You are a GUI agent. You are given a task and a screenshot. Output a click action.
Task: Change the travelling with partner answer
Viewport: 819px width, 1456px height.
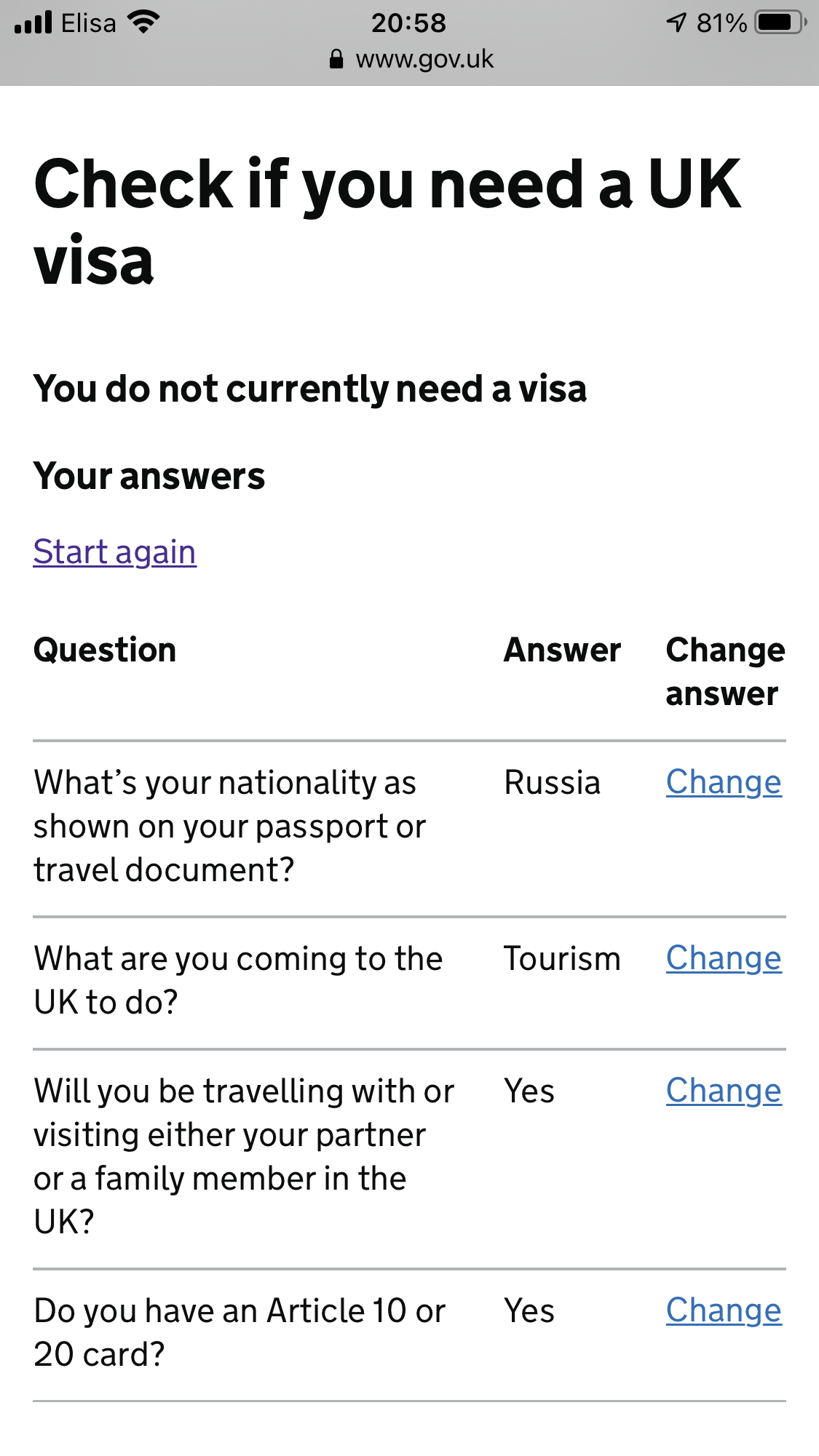point(723,1091)
